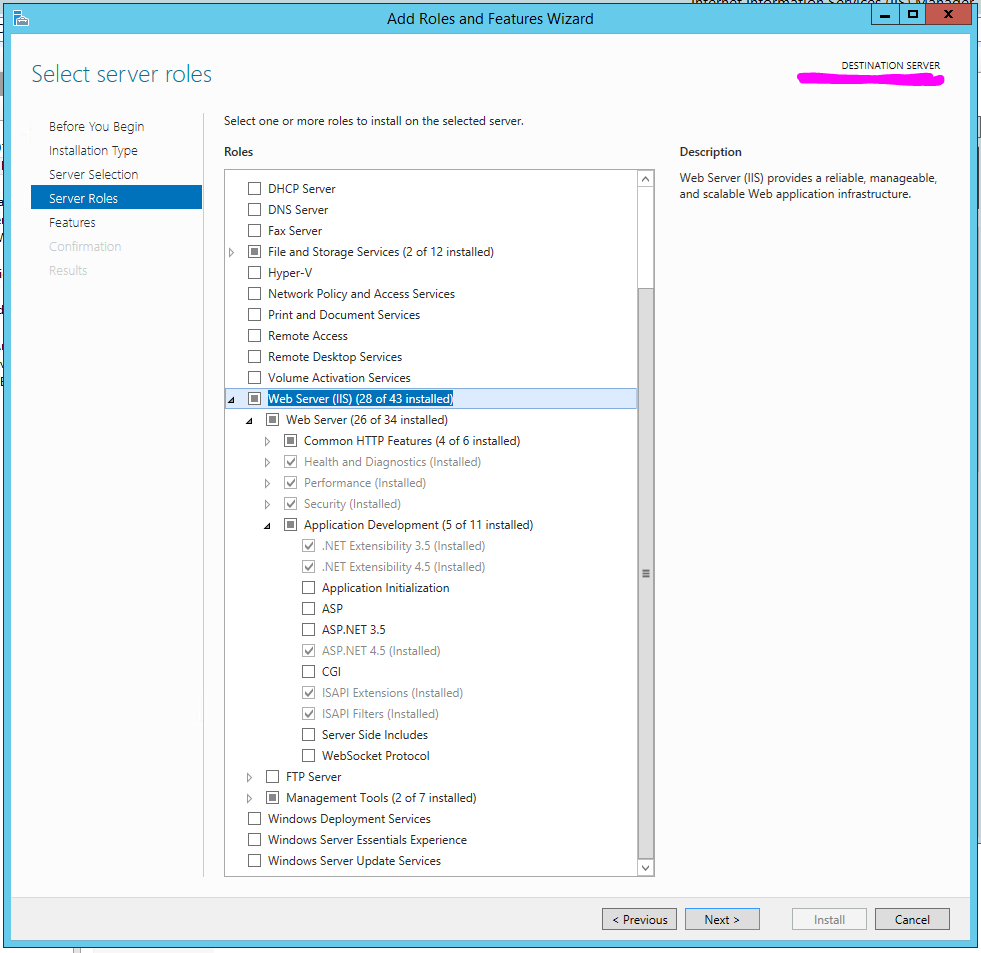The height and width of the screenshot is (953, 981).
Task: Tick the FTP Server checkbox
Action: [273, 777]
